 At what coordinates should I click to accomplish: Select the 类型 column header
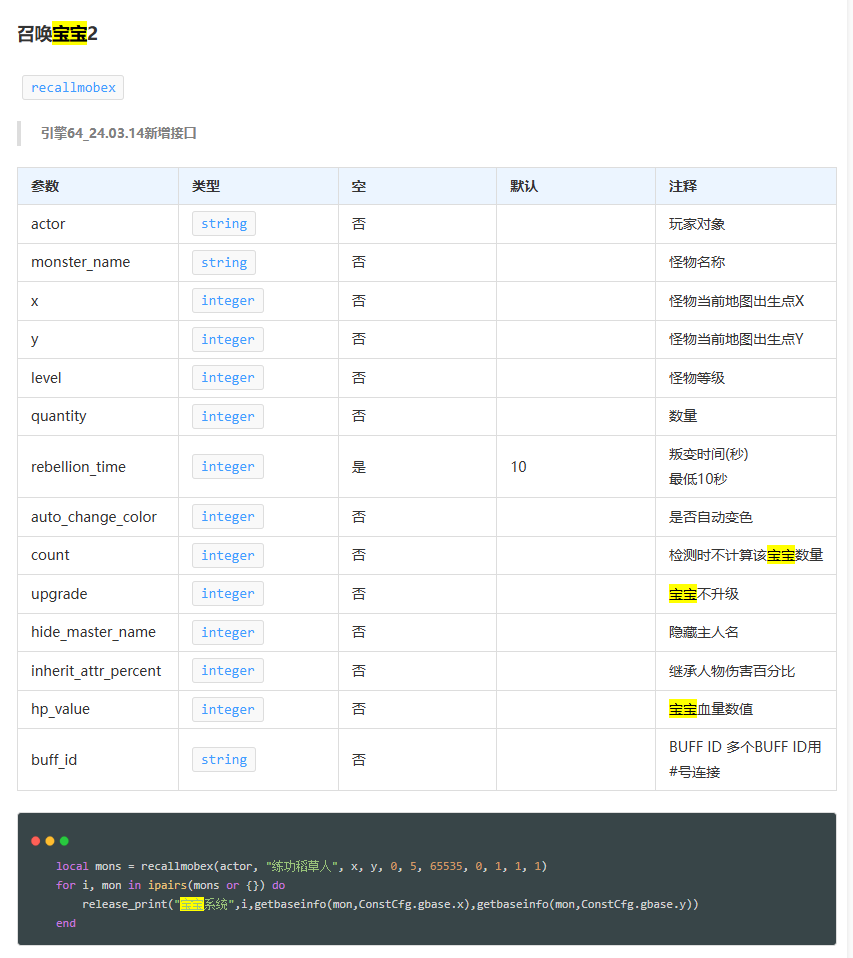[x=206, y=186]
